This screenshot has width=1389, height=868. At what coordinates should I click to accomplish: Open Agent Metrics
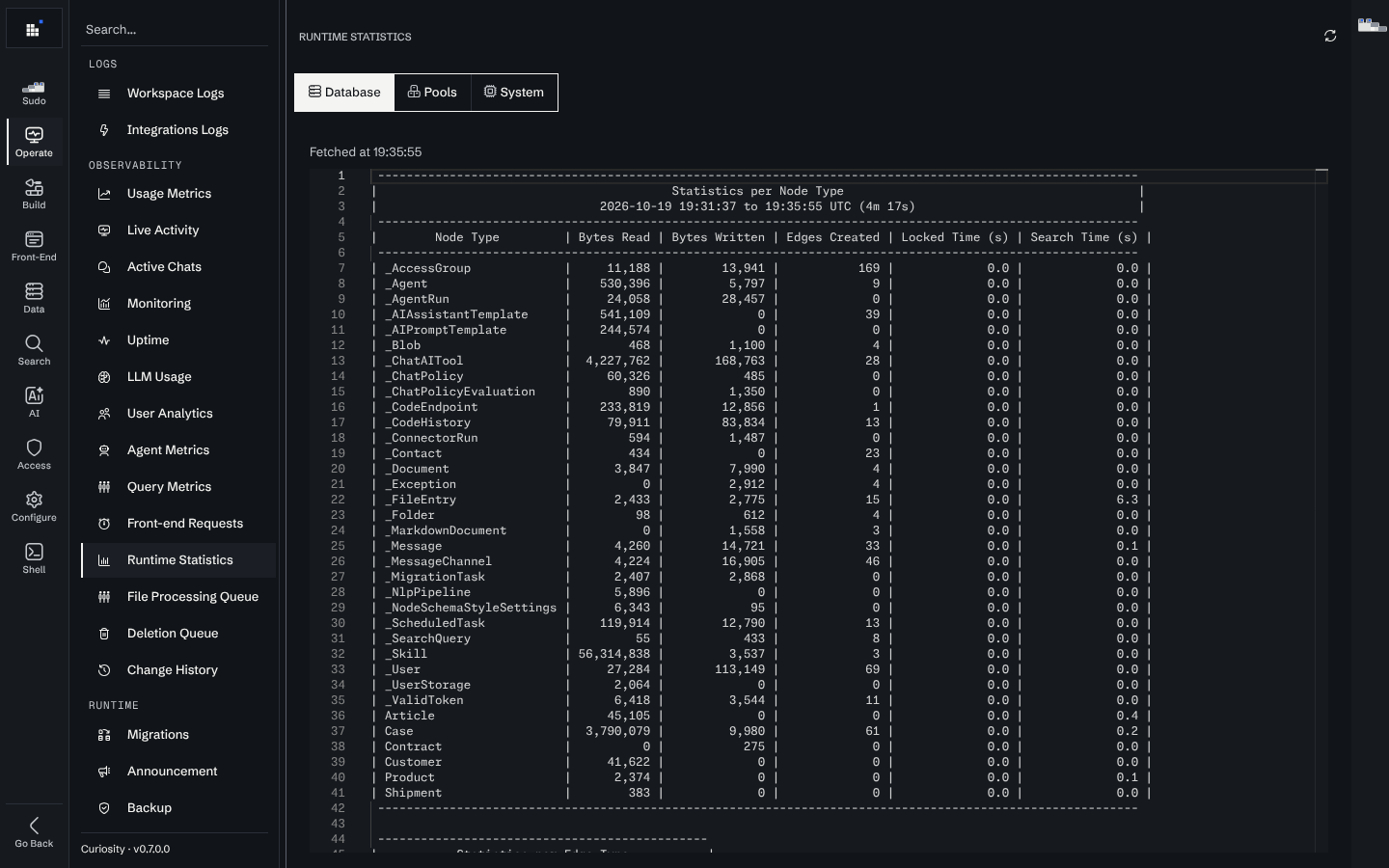pos(178,450)
